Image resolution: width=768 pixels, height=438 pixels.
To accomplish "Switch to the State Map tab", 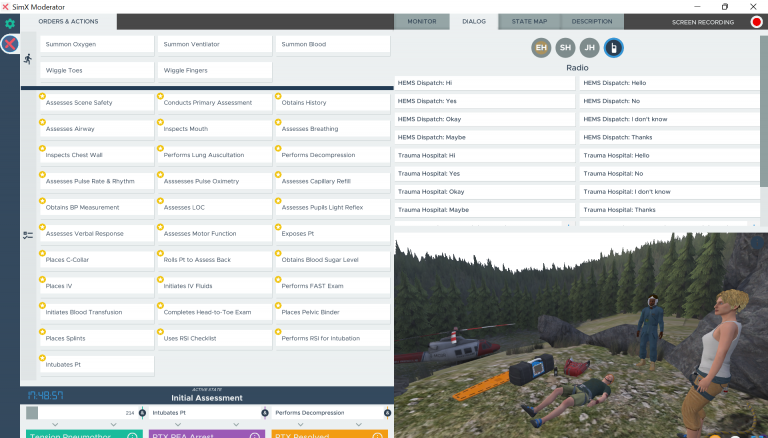I will (x=529, y=21).
